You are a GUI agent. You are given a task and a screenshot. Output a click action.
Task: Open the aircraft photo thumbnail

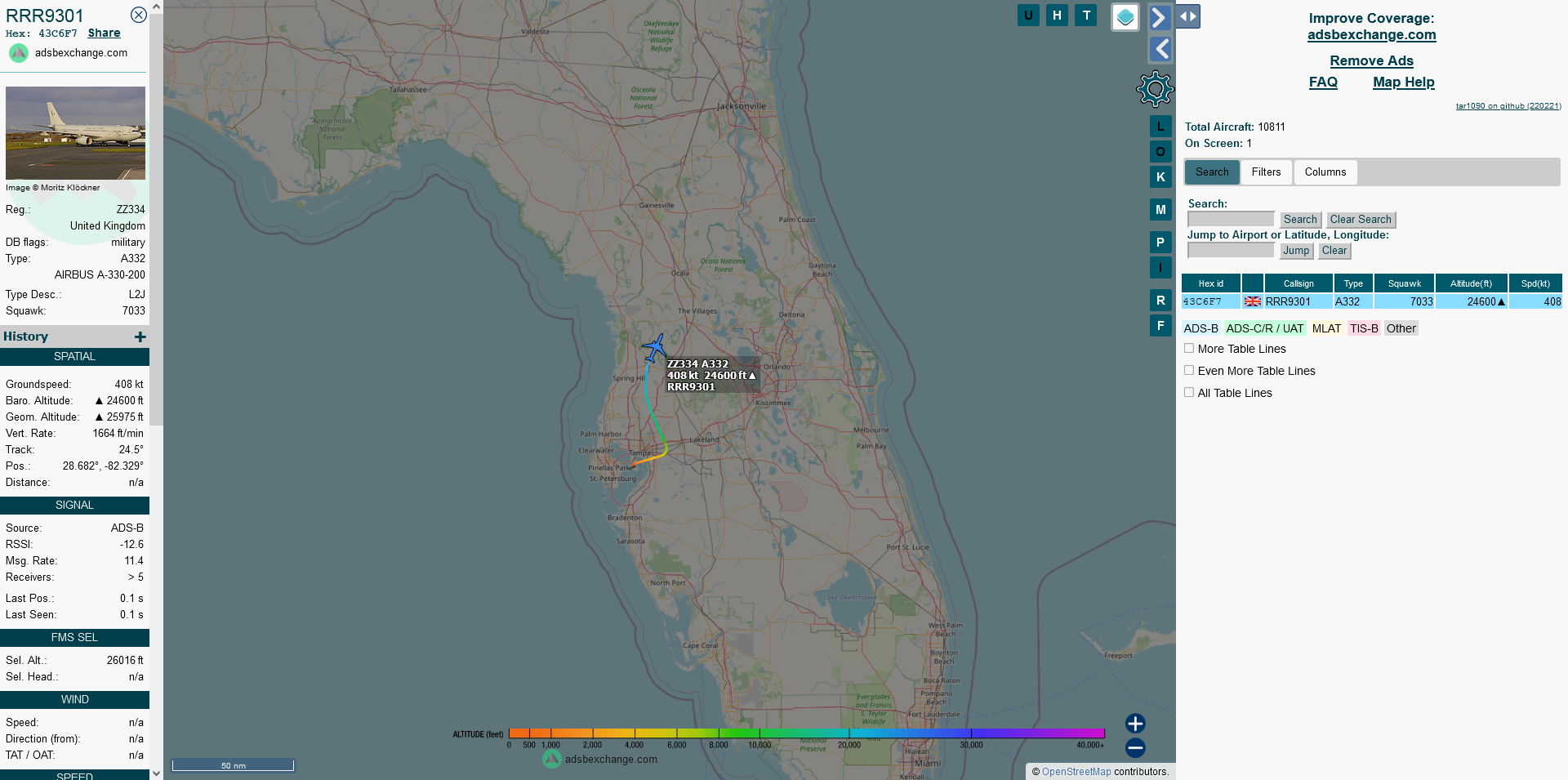75,133
